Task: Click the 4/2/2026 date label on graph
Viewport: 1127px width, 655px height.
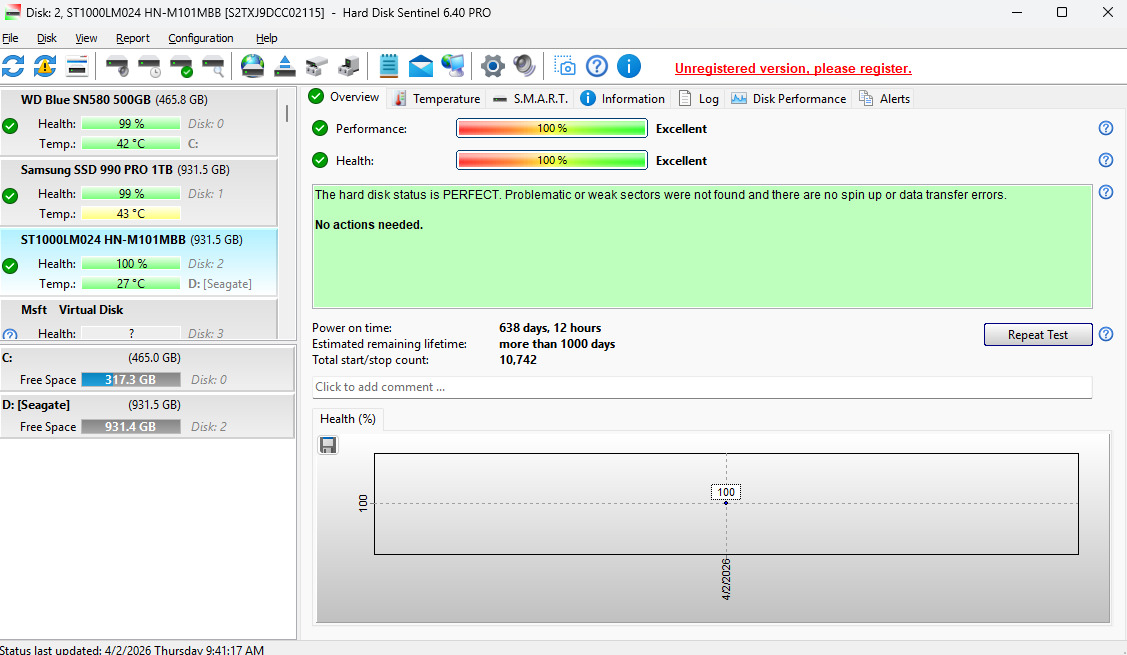Action: [726, 579]
